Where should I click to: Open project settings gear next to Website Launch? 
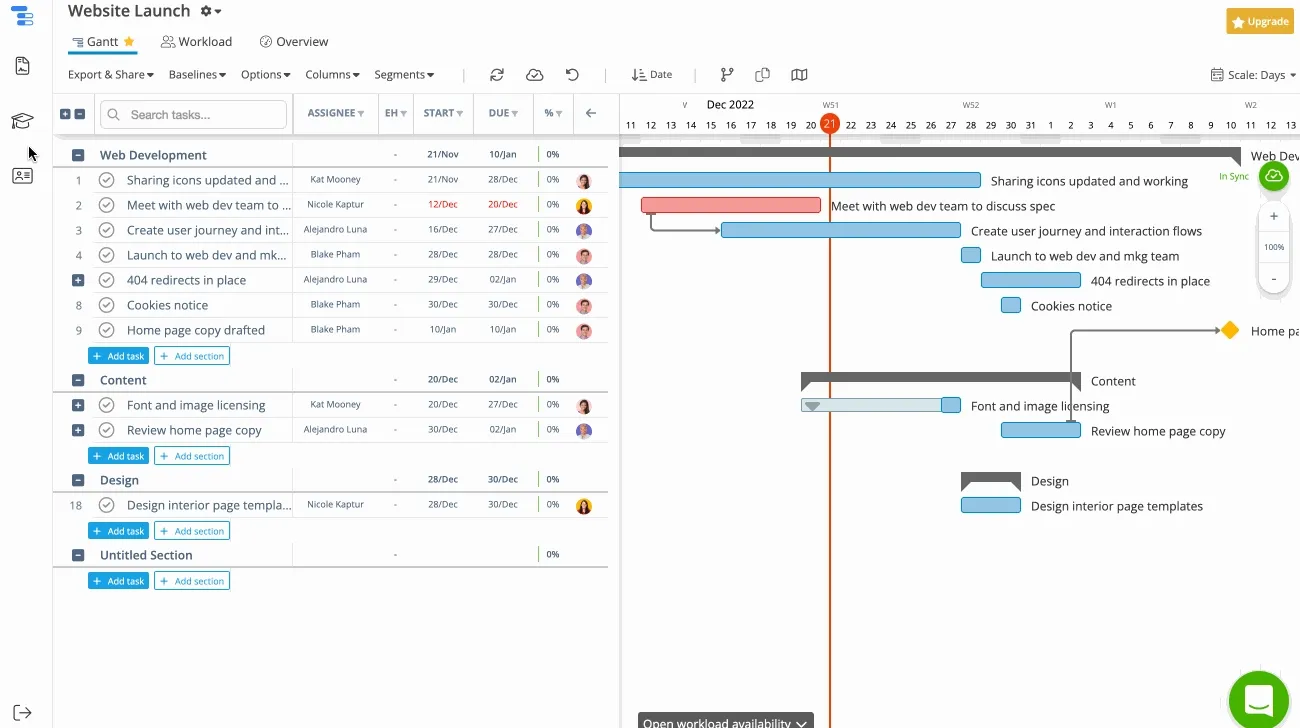click(x=210, y=11)
